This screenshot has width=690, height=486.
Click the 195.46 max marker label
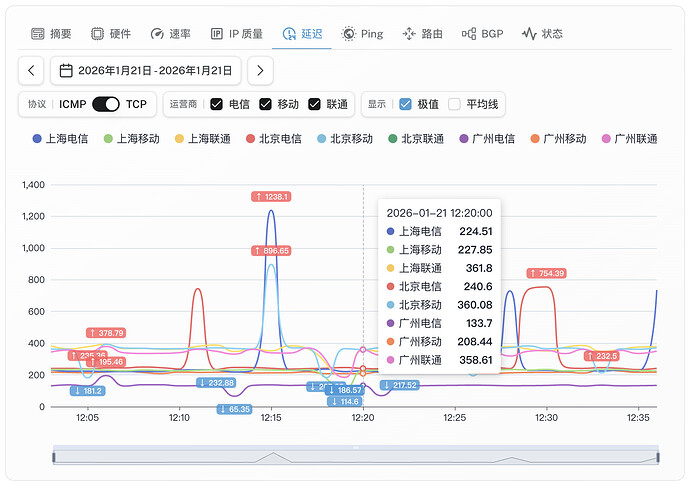[106, 362]
